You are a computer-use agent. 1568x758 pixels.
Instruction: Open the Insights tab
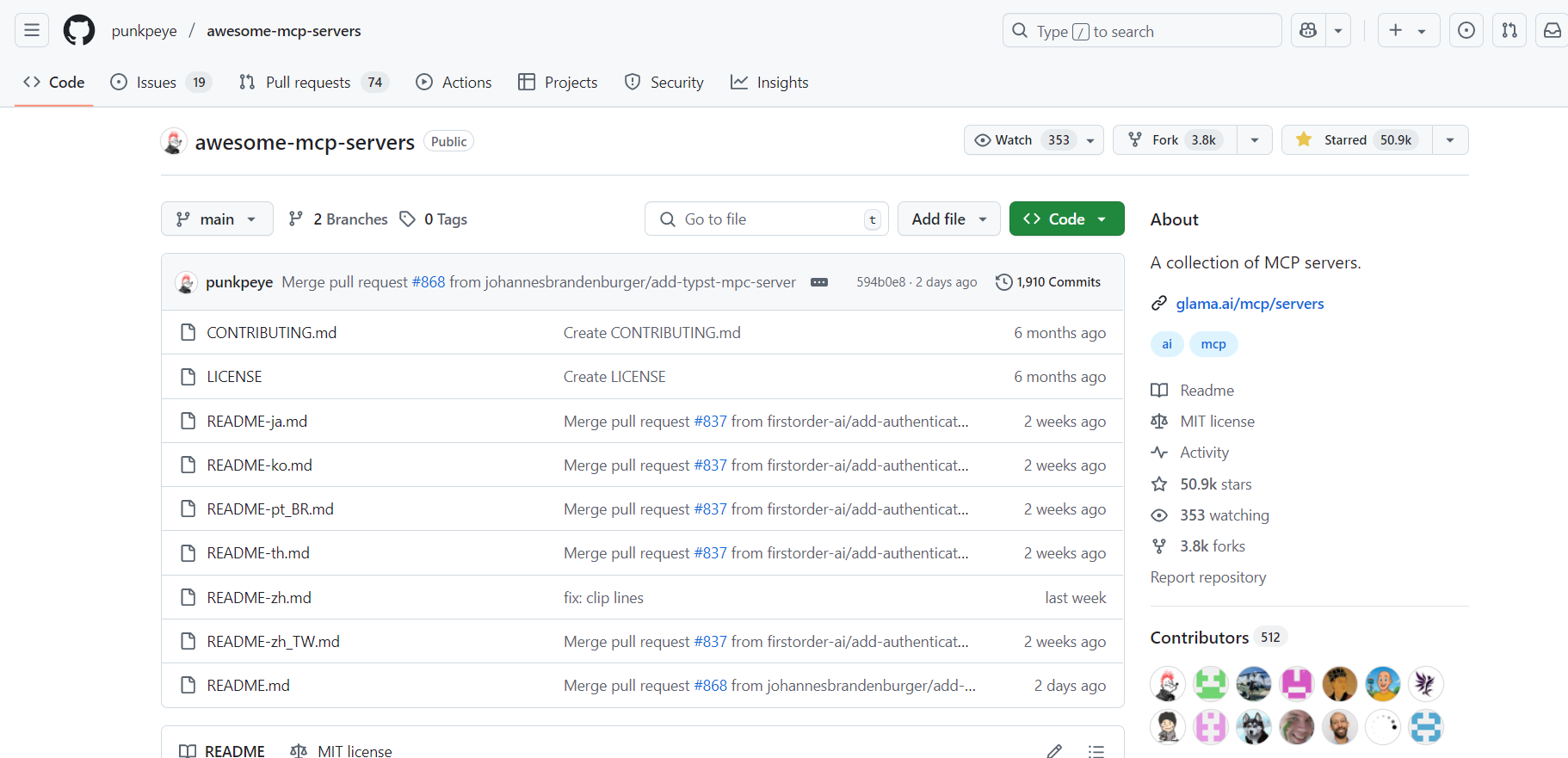769,83
